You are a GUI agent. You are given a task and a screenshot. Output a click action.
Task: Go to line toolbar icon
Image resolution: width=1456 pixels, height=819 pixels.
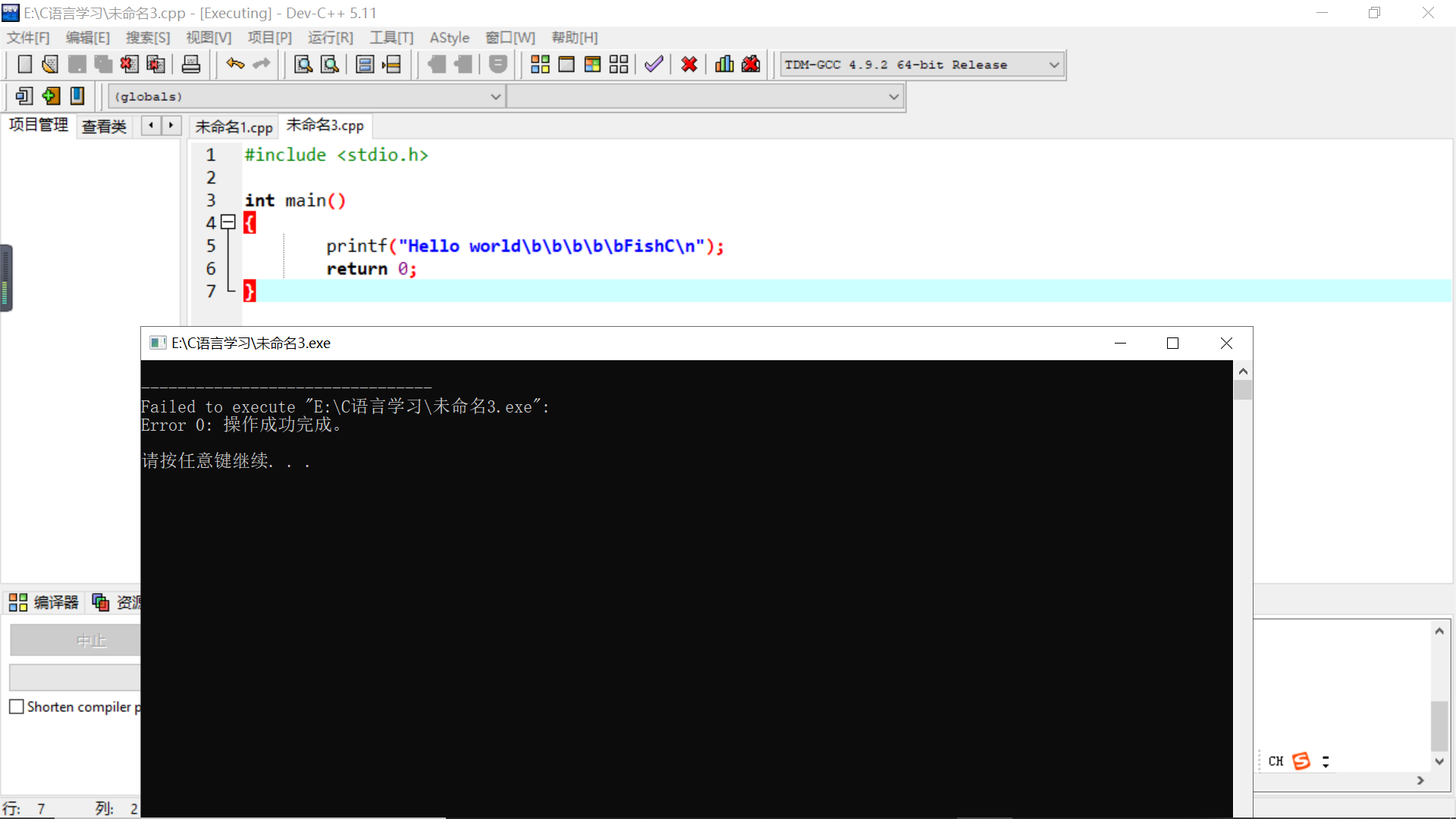(391, 64)
